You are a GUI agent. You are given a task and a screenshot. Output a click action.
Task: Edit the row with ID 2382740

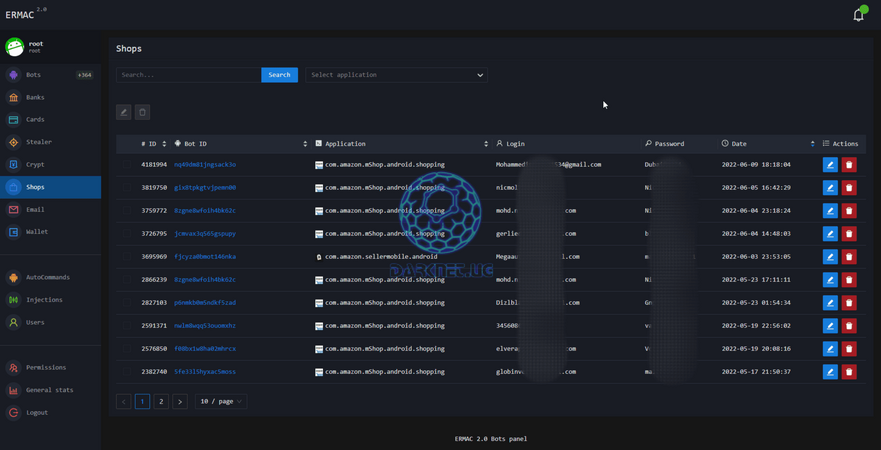[830, 372]
